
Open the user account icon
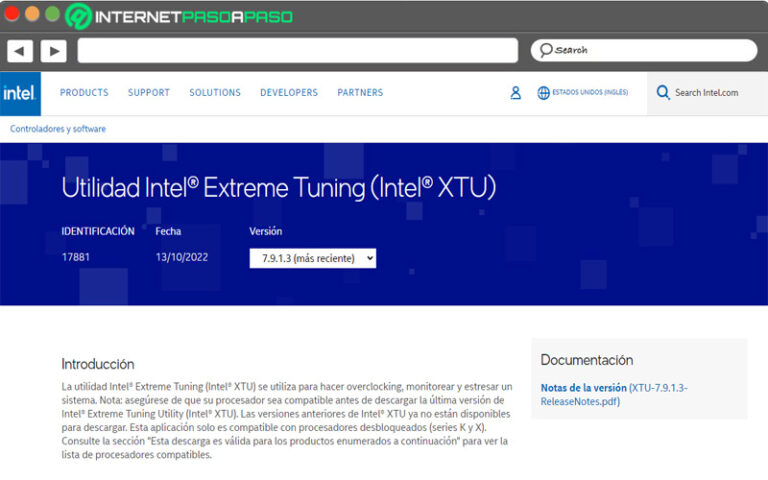515,93
